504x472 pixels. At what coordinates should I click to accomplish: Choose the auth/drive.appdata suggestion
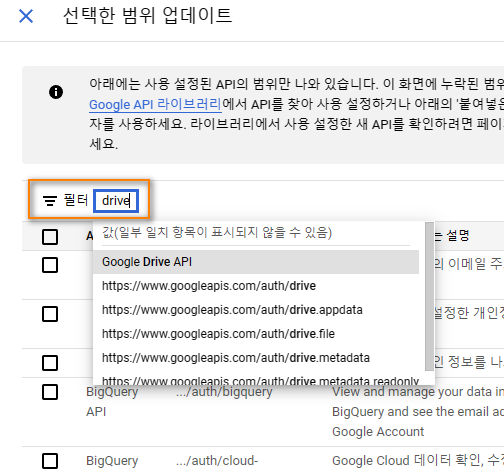point(256,310)
